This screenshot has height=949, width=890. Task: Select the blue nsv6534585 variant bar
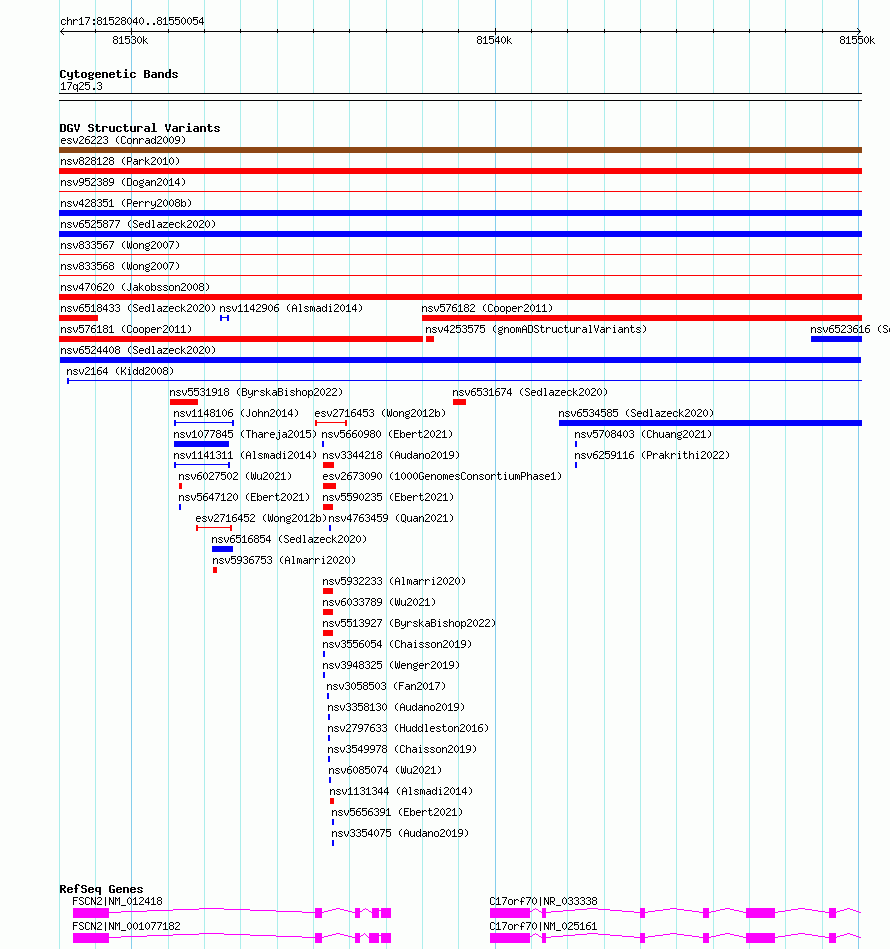point(710,423)
